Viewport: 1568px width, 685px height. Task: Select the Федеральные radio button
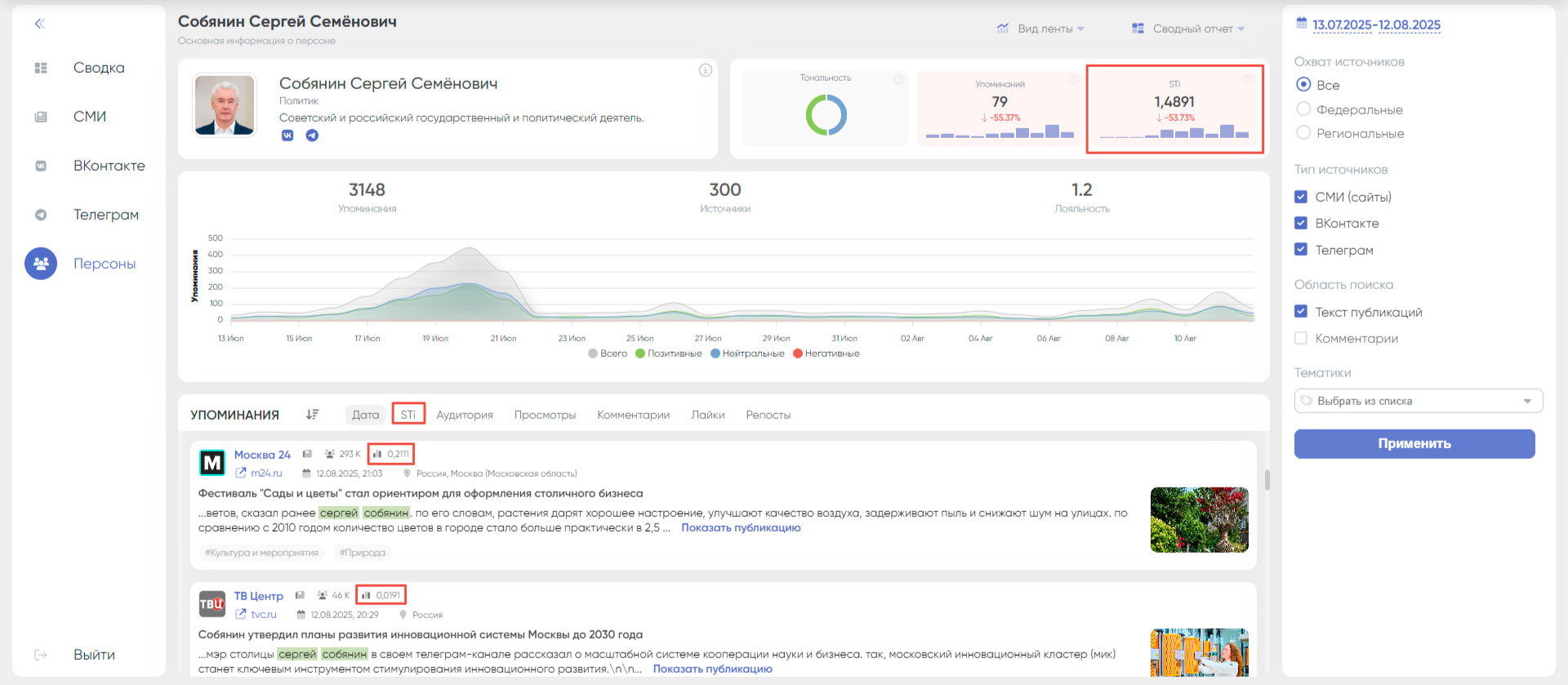coord(1303,109)
